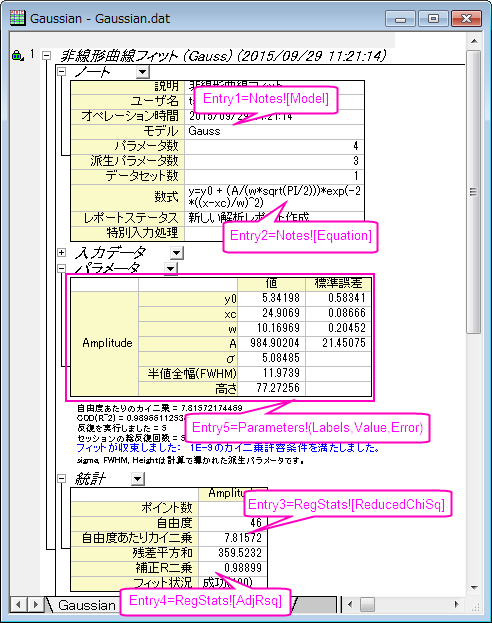Close the Gaussian window

point(467,19)
